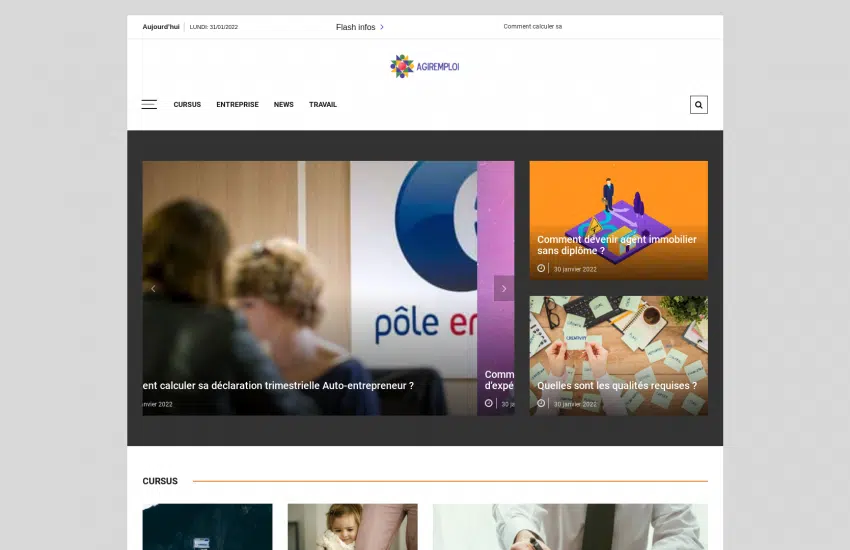
Task: Click the Cursus section heading
Action: coord(160,481)
